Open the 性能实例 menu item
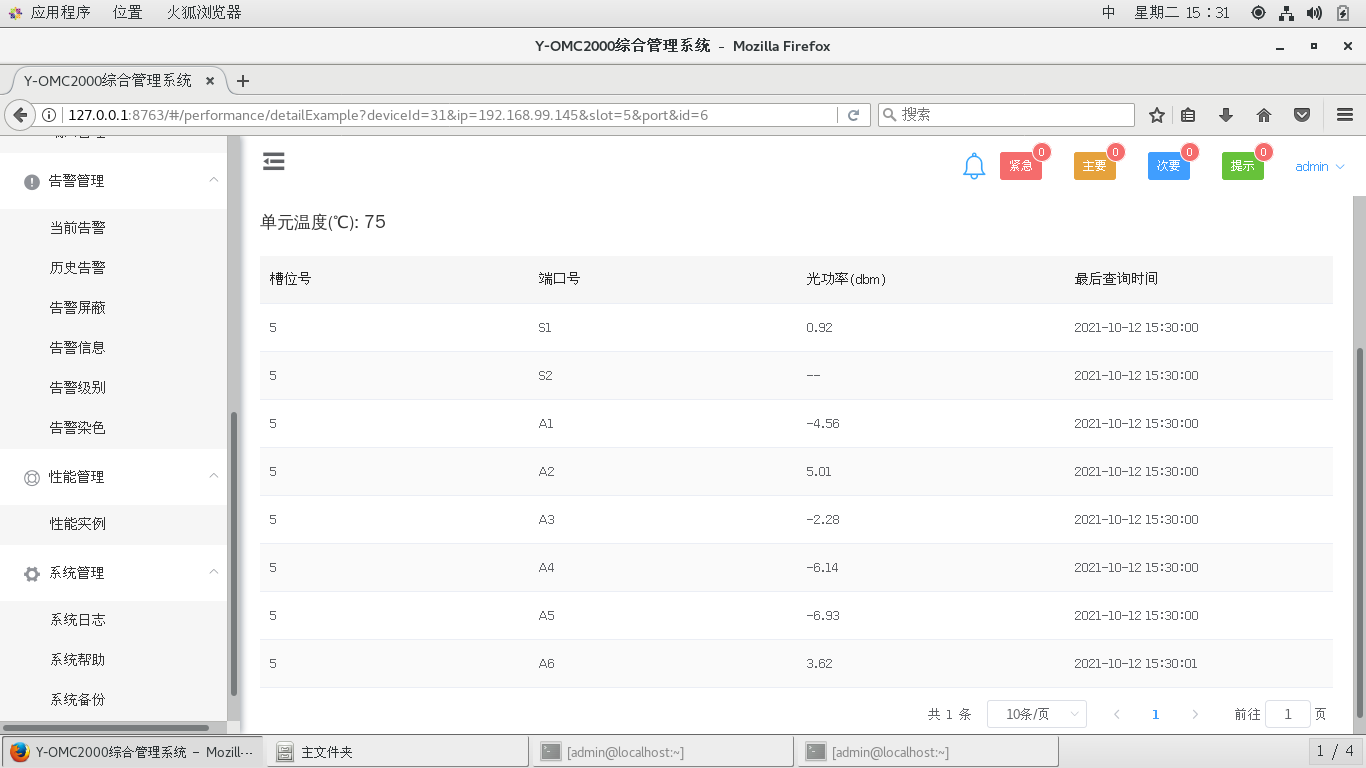Viewport: 1366px width, 768px height. coord(78,524)
